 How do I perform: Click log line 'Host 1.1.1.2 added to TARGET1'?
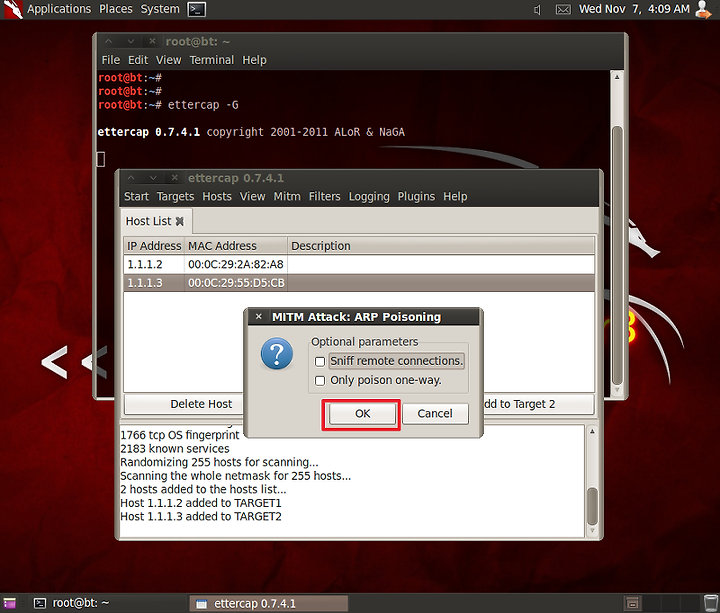pyautogui.click(x=201, y=503)
